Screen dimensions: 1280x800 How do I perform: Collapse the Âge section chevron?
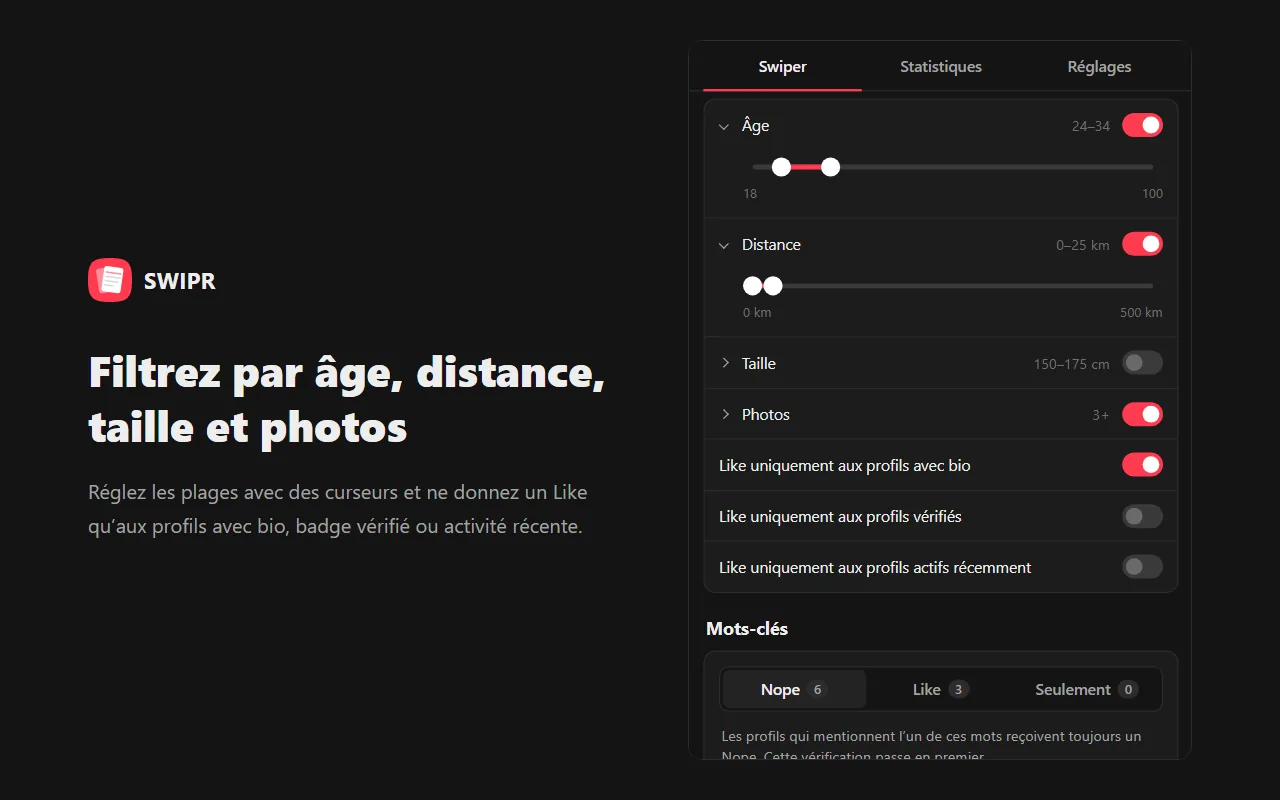(x=725, y=126)
